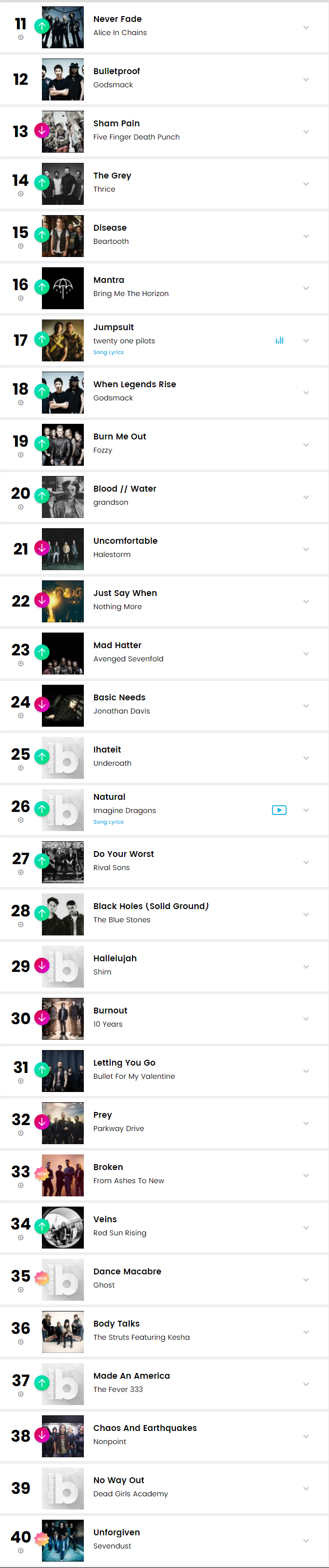Image resolution: width=329 pixels, height=1568 pixels.
Task: Click the green up arrow on Mad Hatter
Action: (x=42, y=652)
